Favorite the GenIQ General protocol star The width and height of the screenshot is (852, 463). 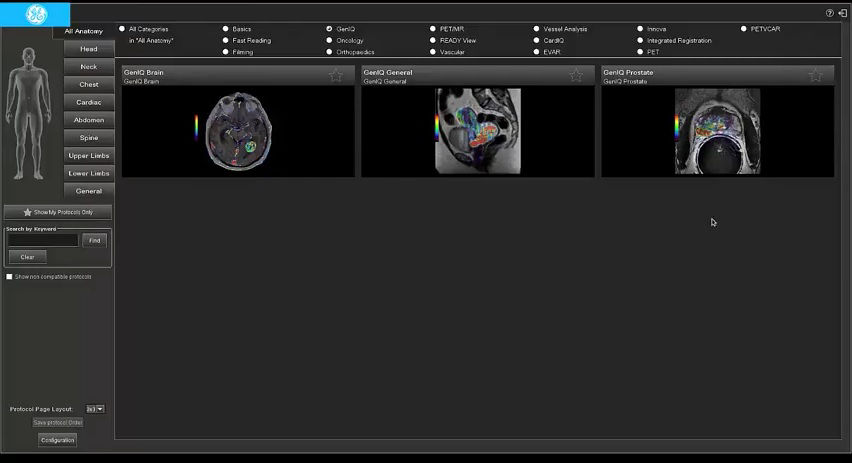coord(576,75)
